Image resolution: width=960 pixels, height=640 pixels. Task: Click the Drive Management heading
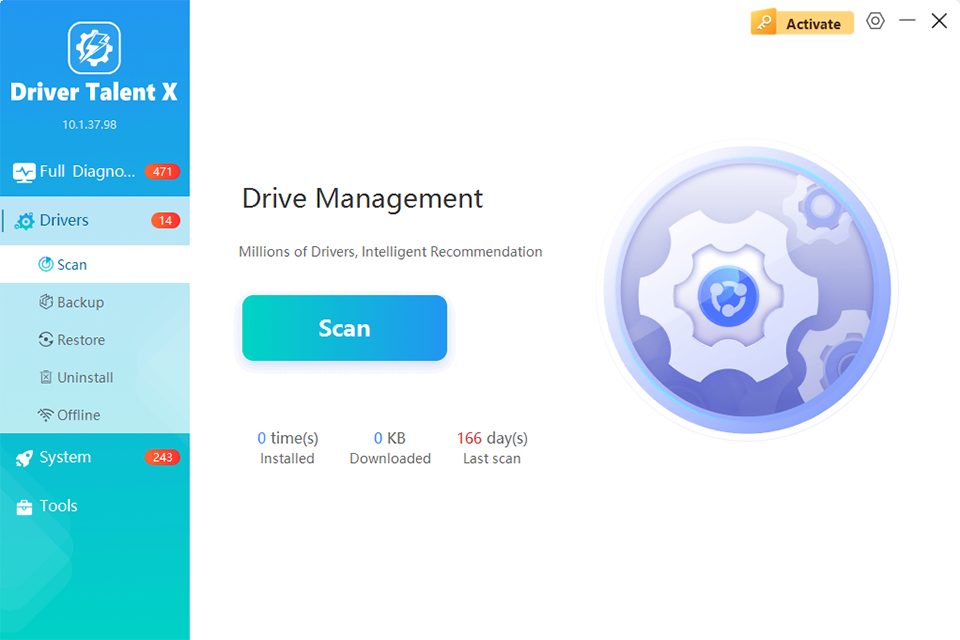click(x=362, y=198)
